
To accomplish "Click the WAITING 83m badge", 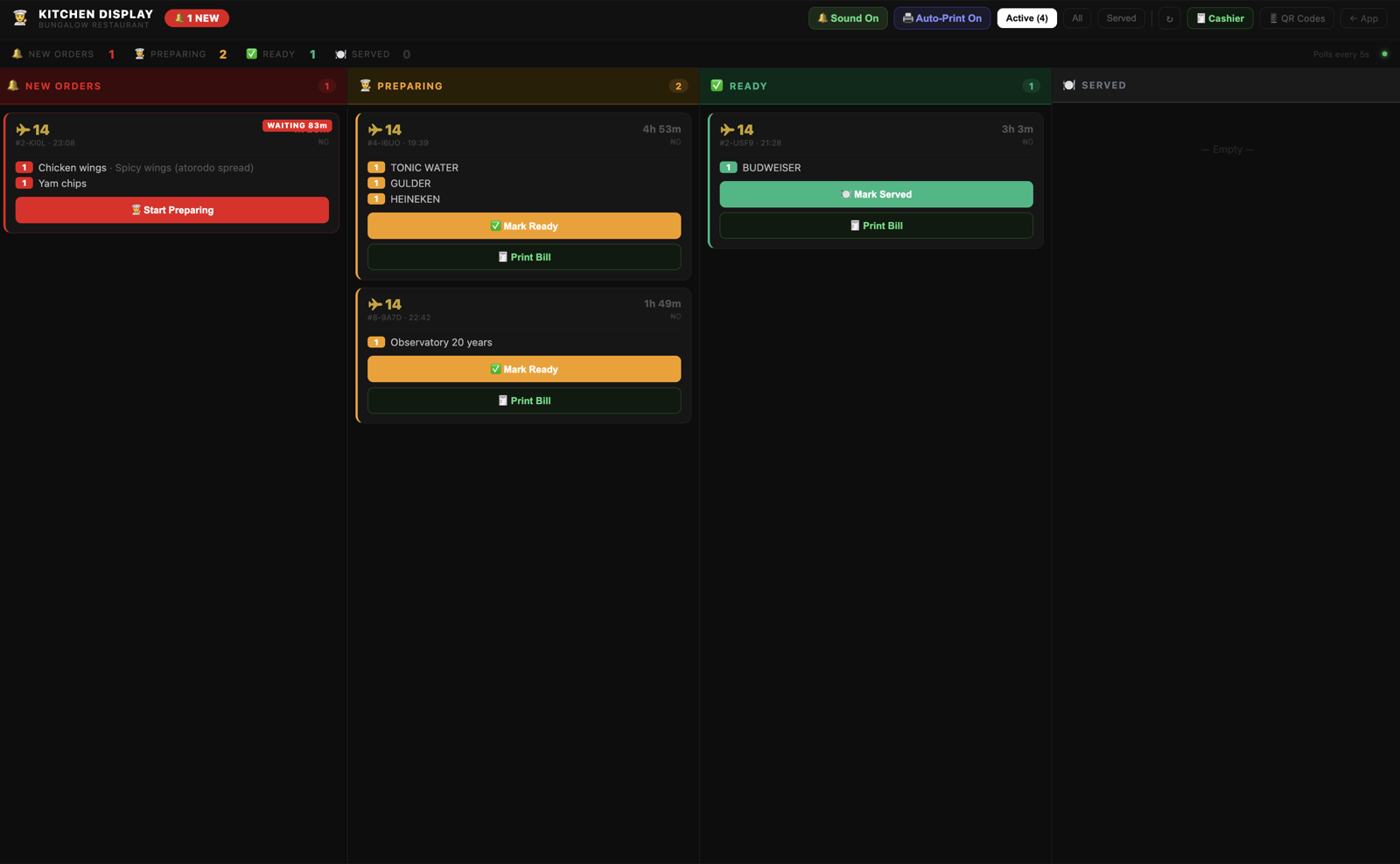I will click(x=297, y=126).
